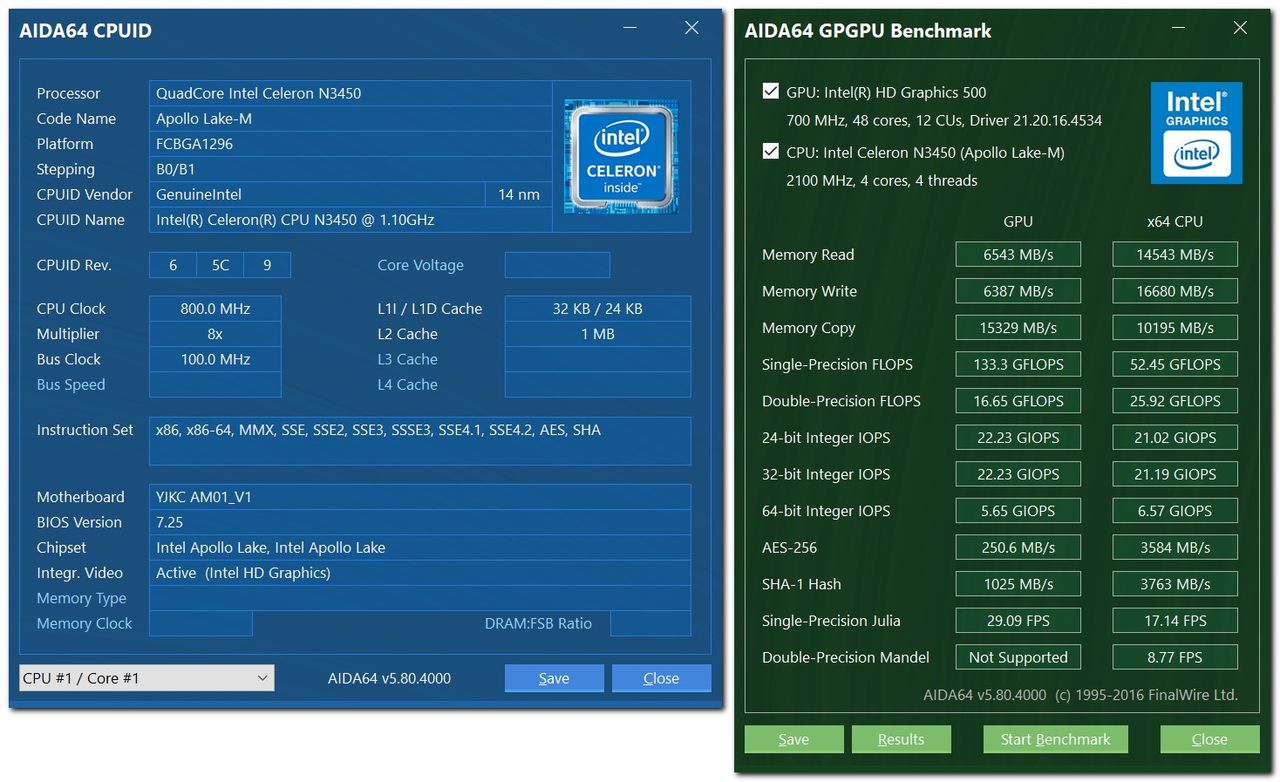Screen dimensions: 1280x782
Task: Click CPU Memory Copy result 10195 MB/s
Action: coord(1175,328)
